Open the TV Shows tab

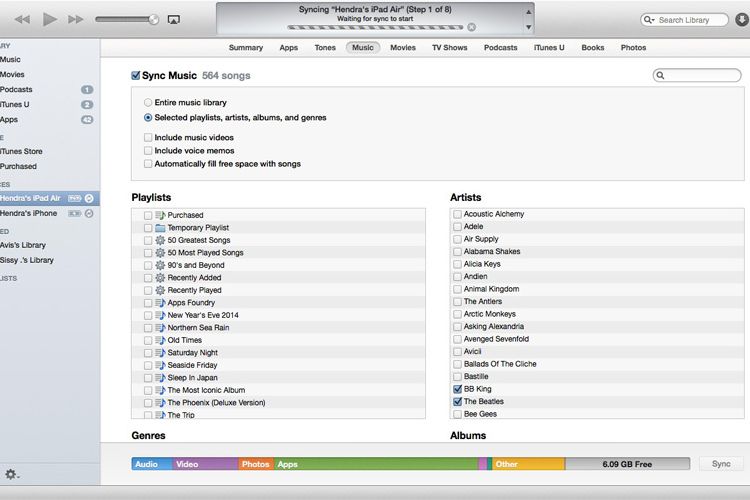(x=450, y=47)
